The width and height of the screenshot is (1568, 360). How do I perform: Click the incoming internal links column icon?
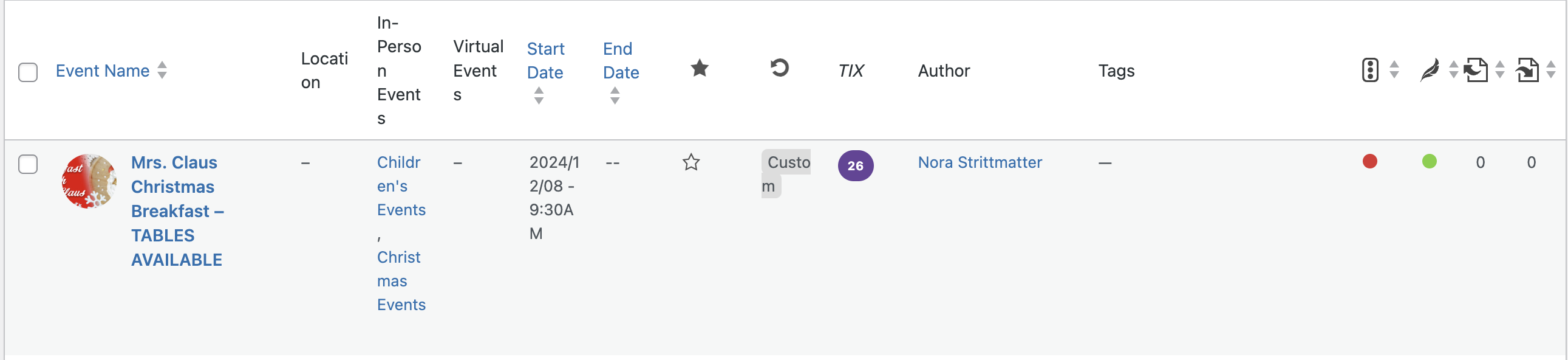(x=1527, y=70)
